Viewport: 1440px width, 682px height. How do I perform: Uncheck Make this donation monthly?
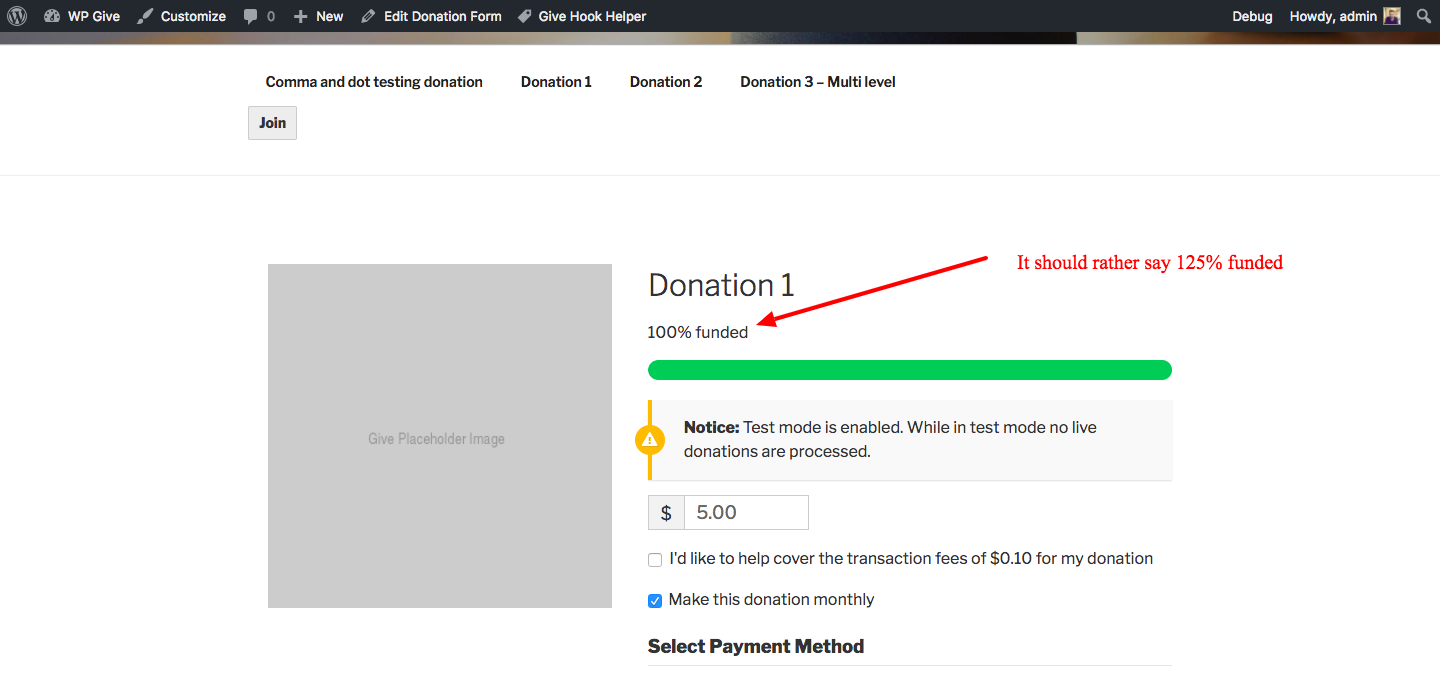tap(655, 601)
